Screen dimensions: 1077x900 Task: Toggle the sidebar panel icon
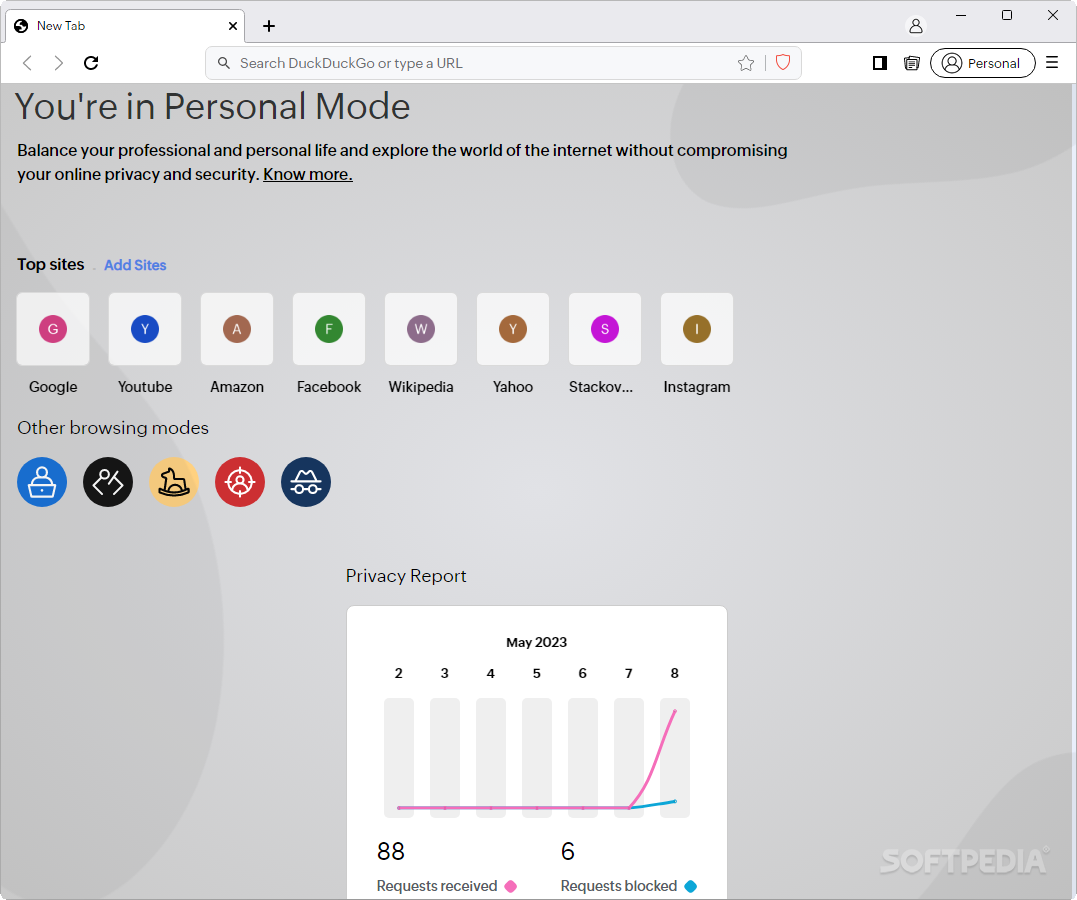click(x=879, y=63)
